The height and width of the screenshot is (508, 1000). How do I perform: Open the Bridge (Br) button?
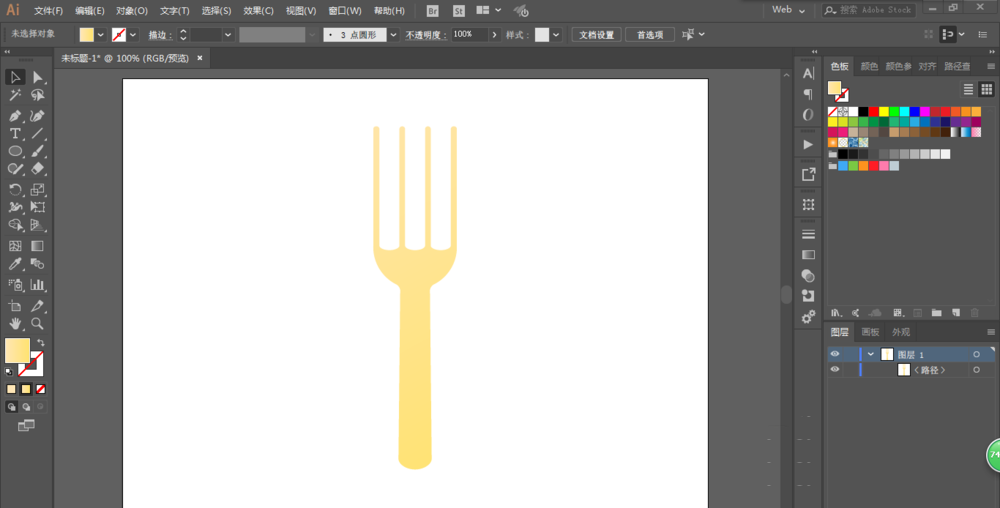[432, 11]
